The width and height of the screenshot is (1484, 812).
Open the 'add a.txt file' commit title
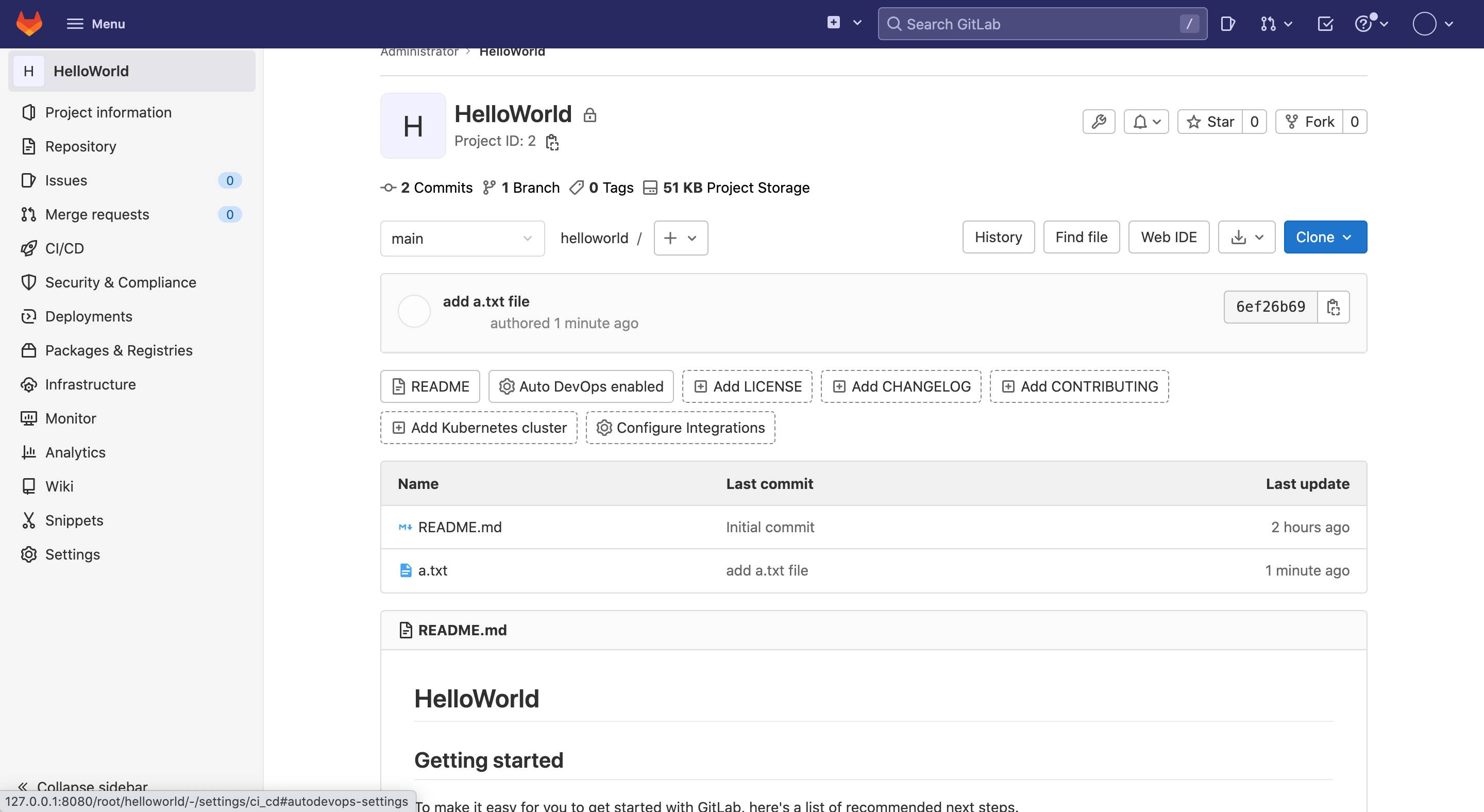click(485, 301)
